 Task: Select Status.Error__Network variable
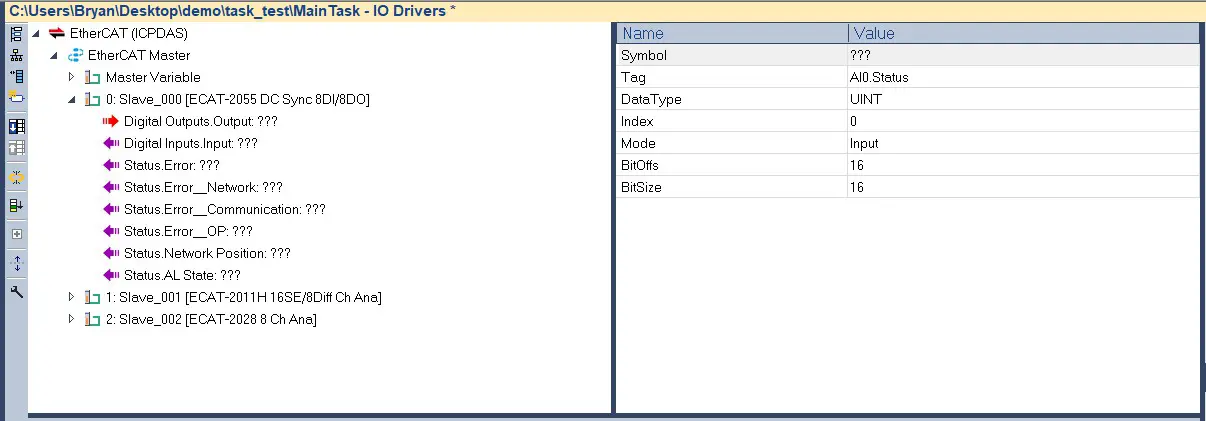coord(203,187)
